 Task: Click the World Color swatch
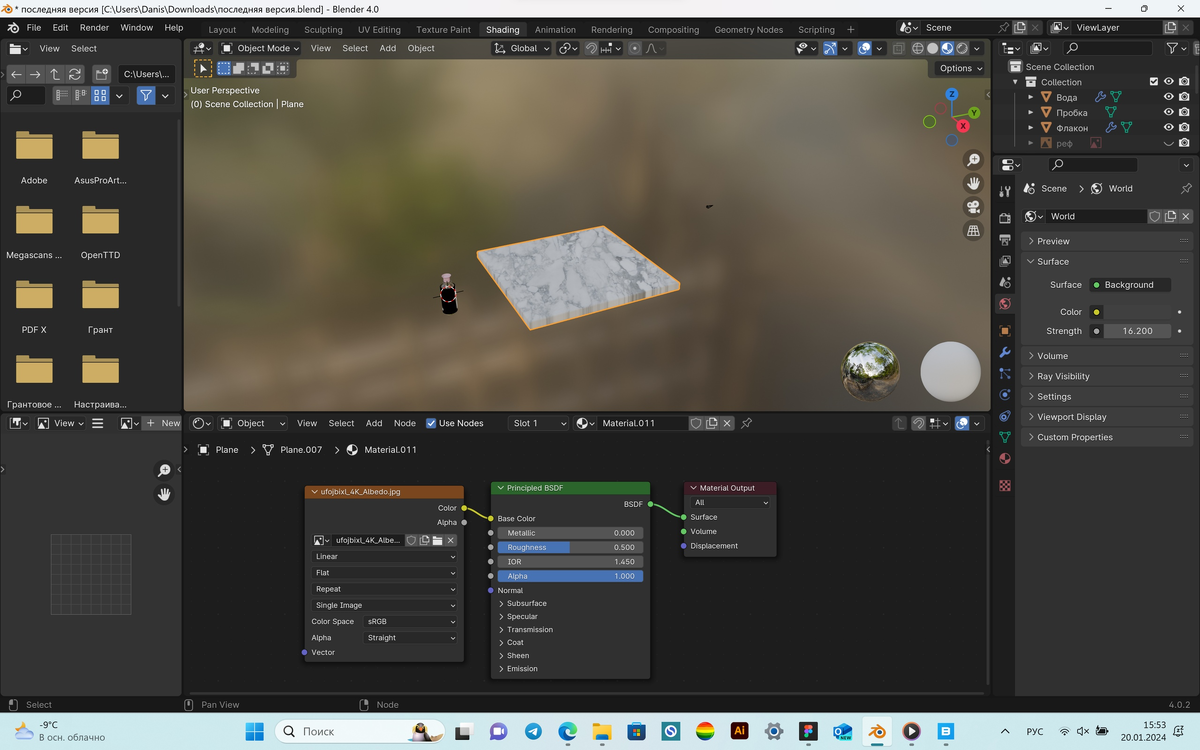click(x=1138, y=313)
